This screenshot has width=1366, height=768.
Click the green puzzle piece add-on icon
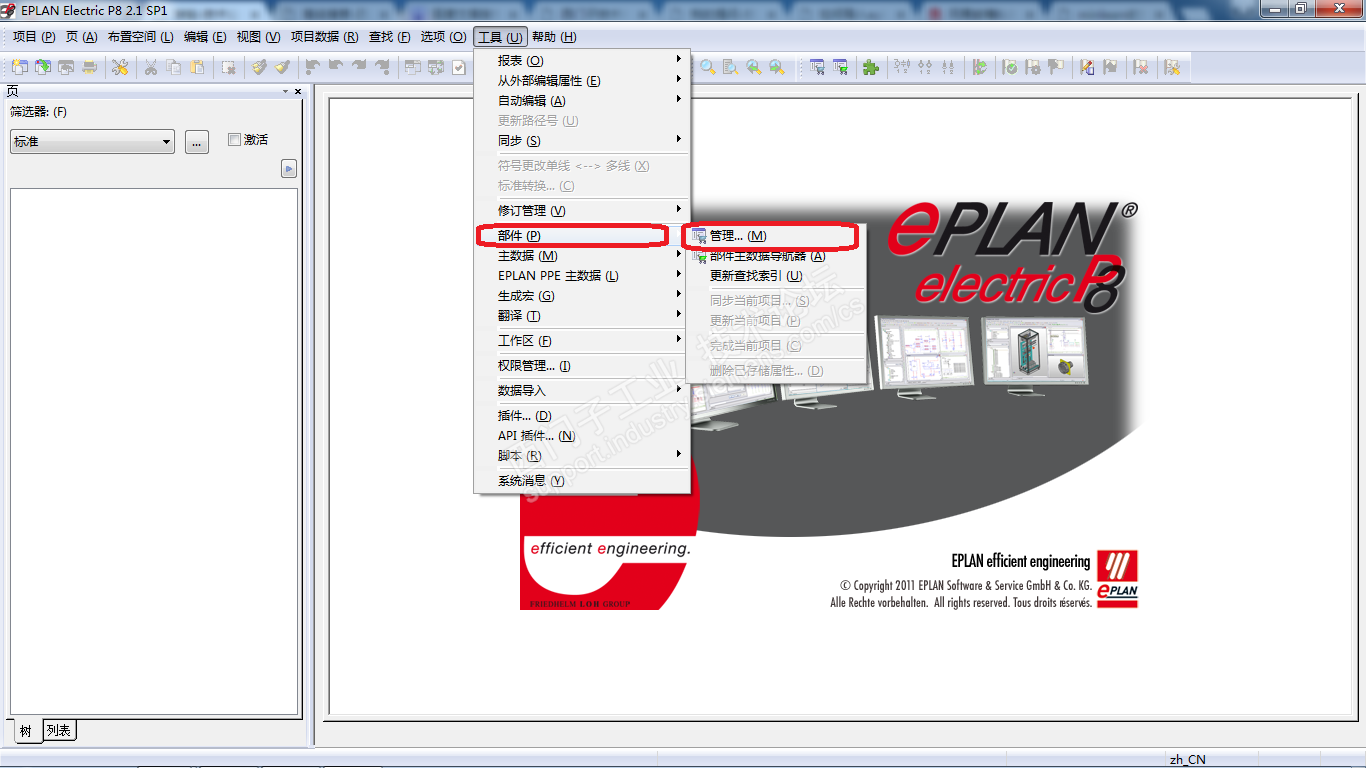[x=871, y=67]
